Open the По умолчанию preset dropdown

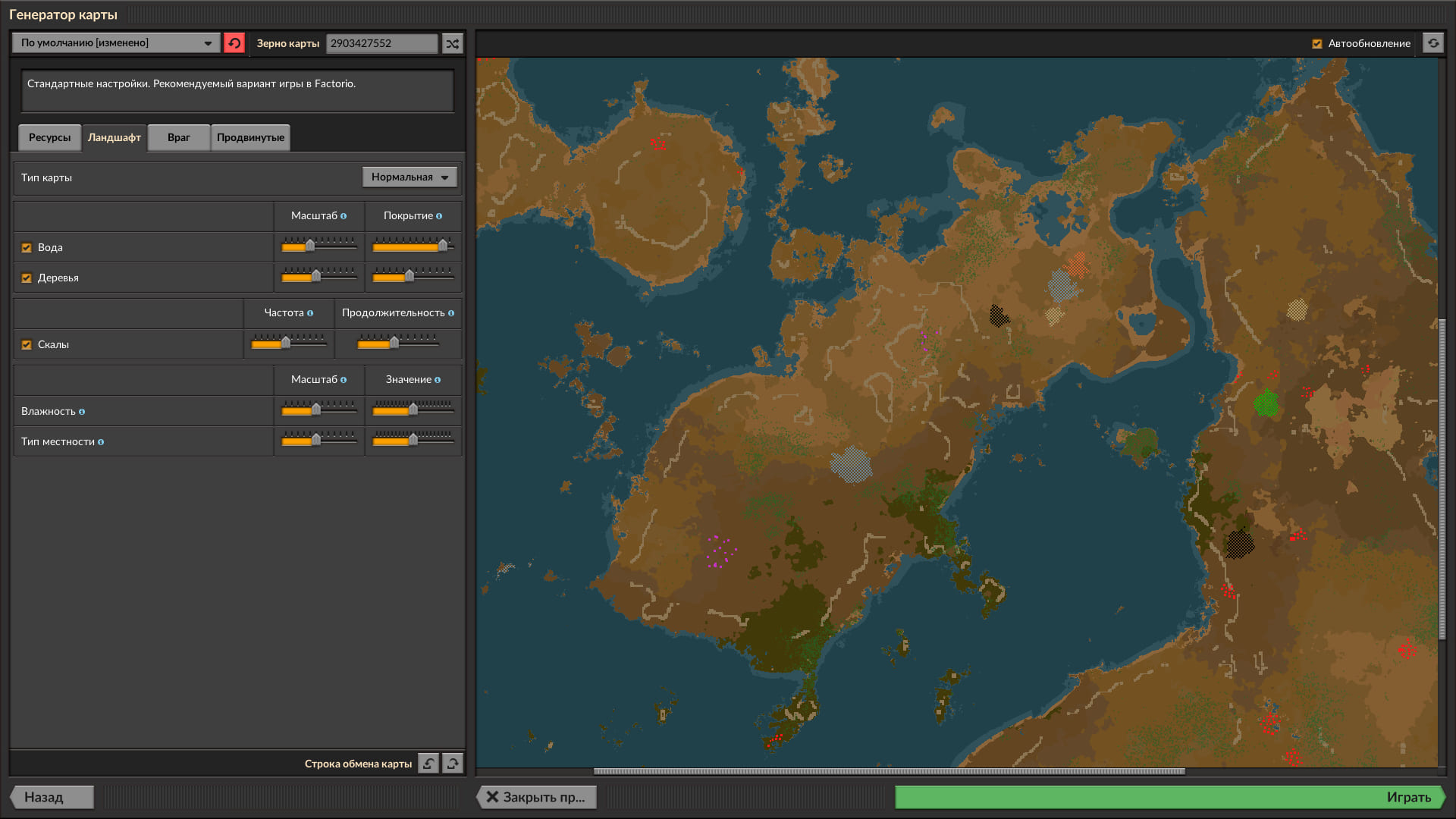(116, 43)
